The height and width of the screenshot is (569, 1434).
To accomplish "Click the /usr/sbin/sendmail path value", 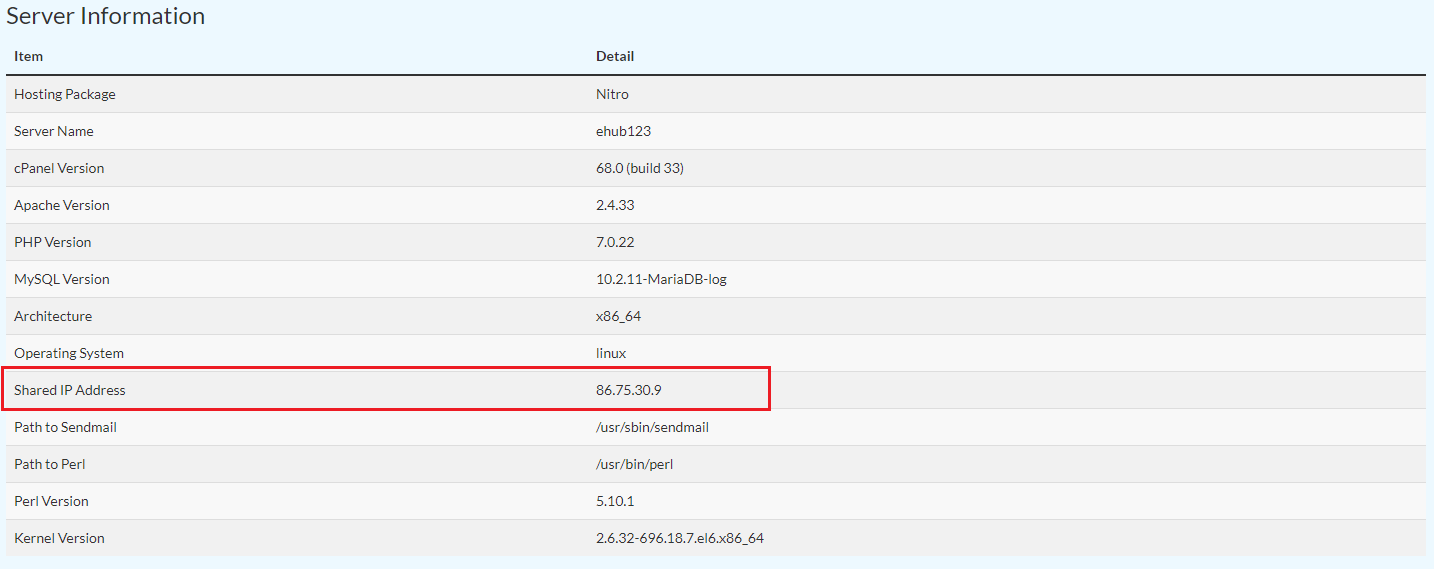I will [652, 427].
